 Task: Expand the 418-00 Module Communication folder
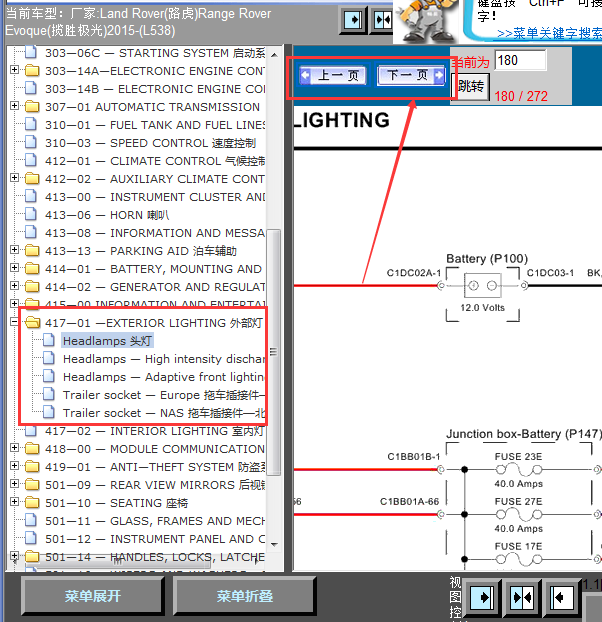(14, 448)
